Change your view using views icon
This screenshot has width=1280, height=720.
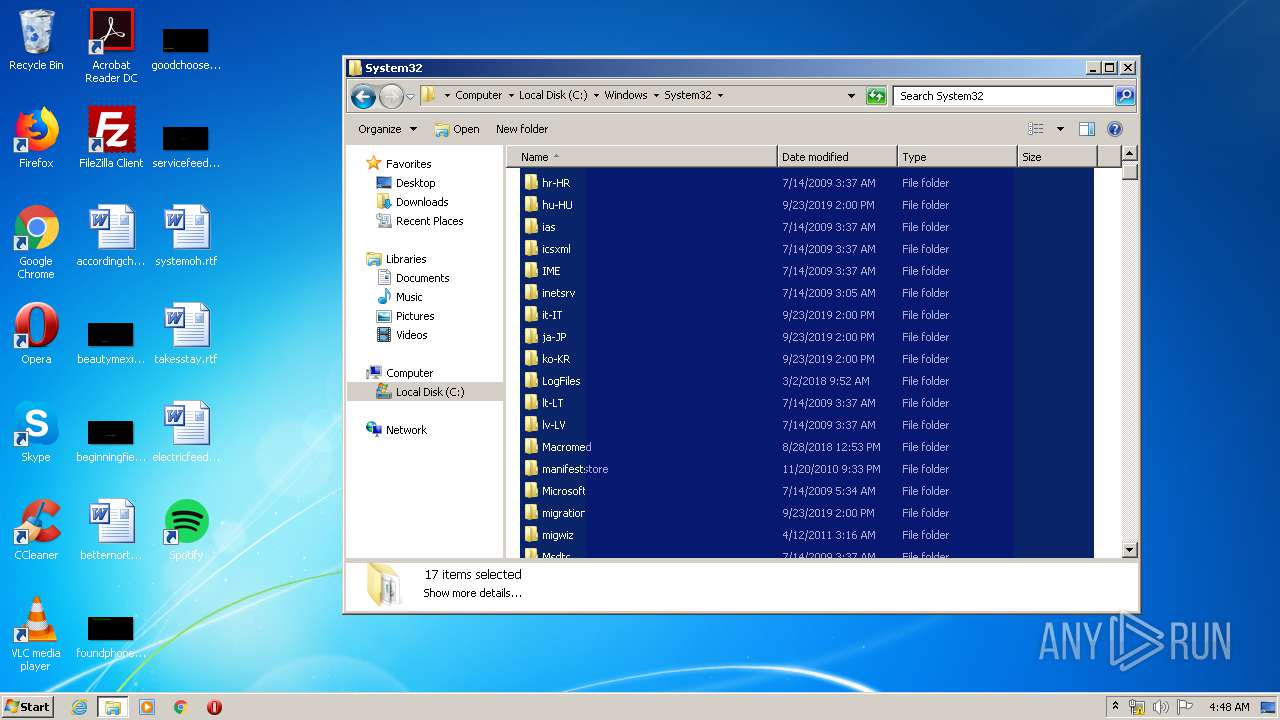[1036, 129]
